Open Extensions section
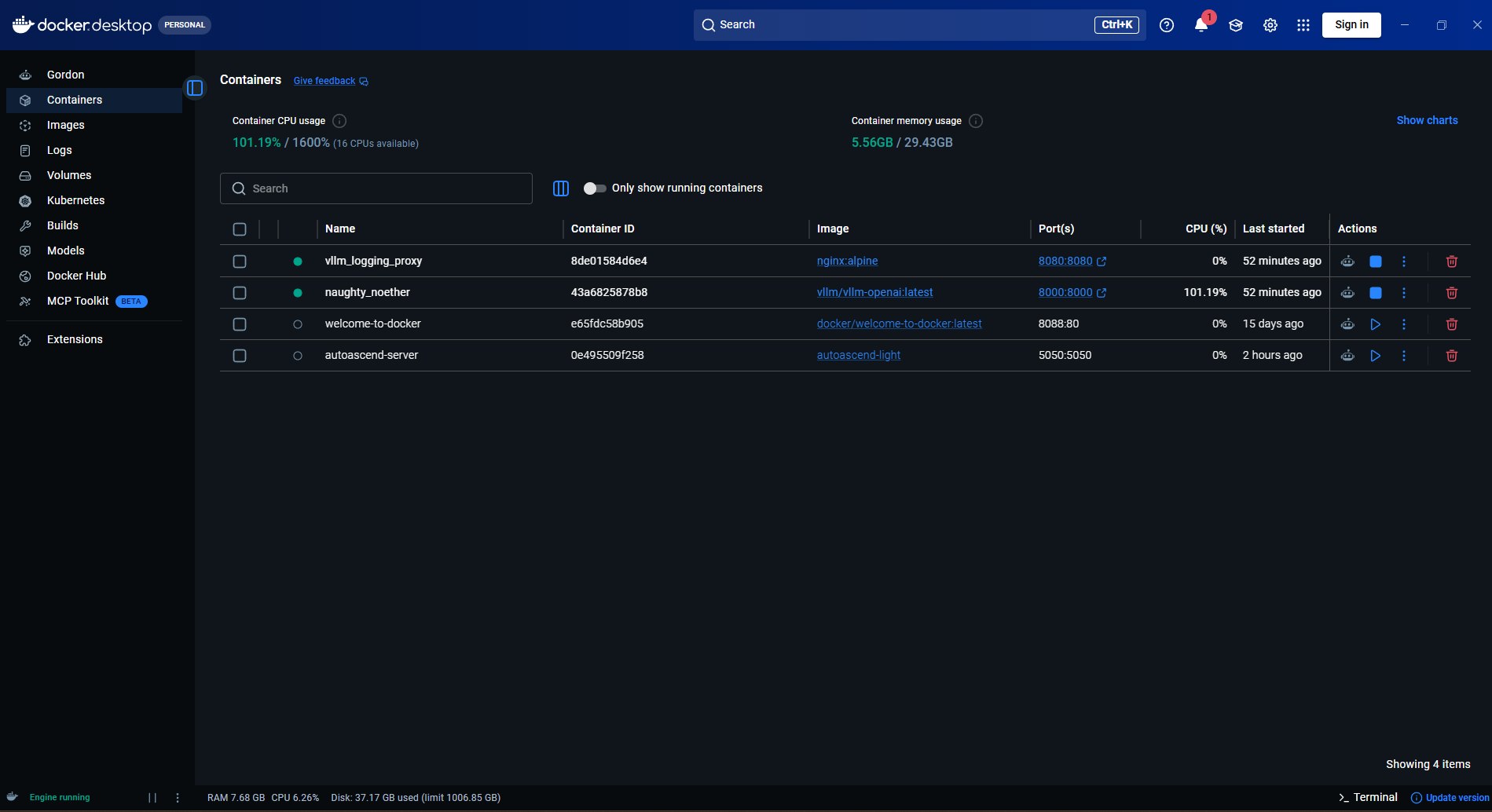Viewport: 1492px width, 812px height. (x=94, y=339)
